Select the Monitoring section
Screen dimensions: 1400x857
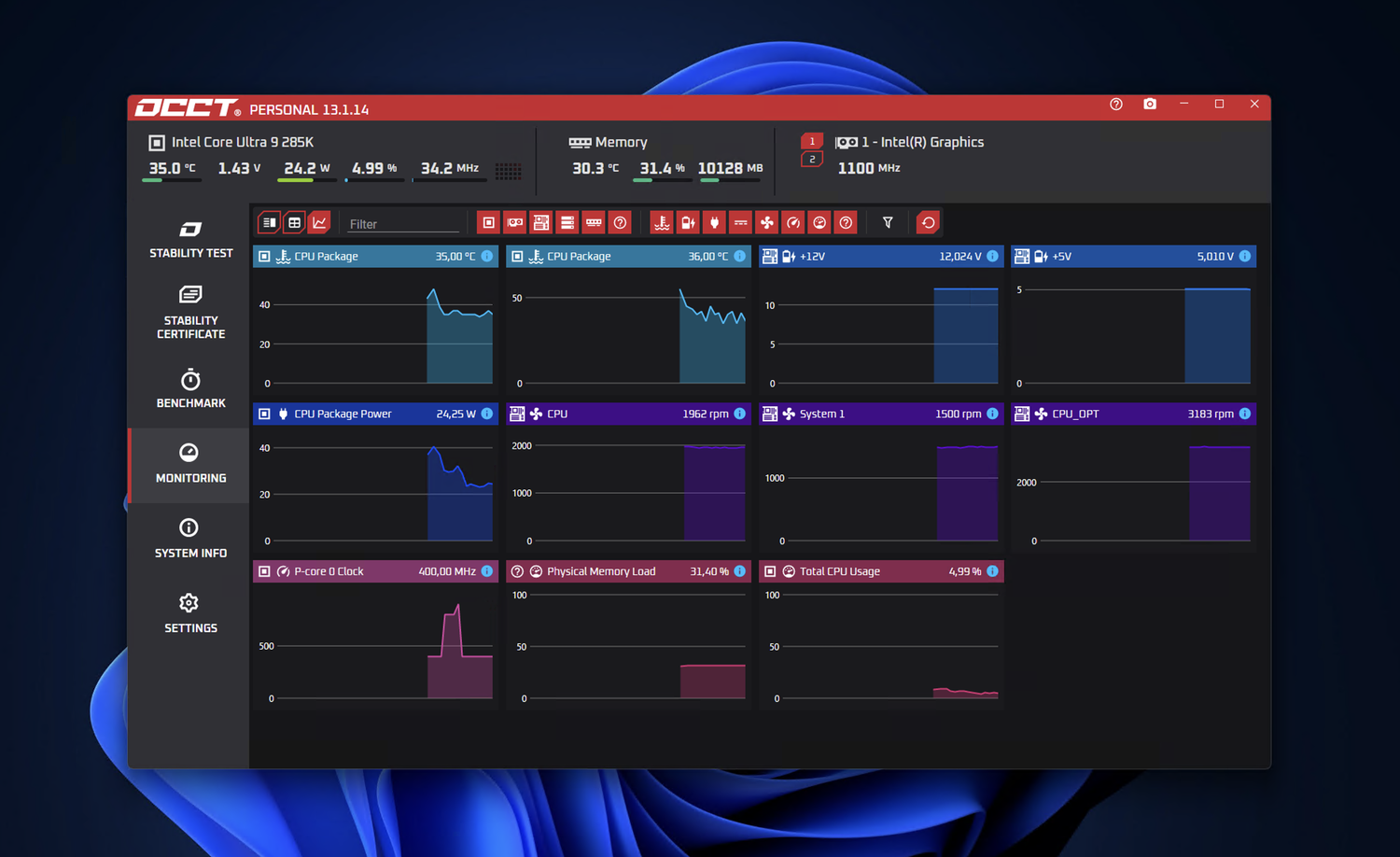[x=190, y=464]
